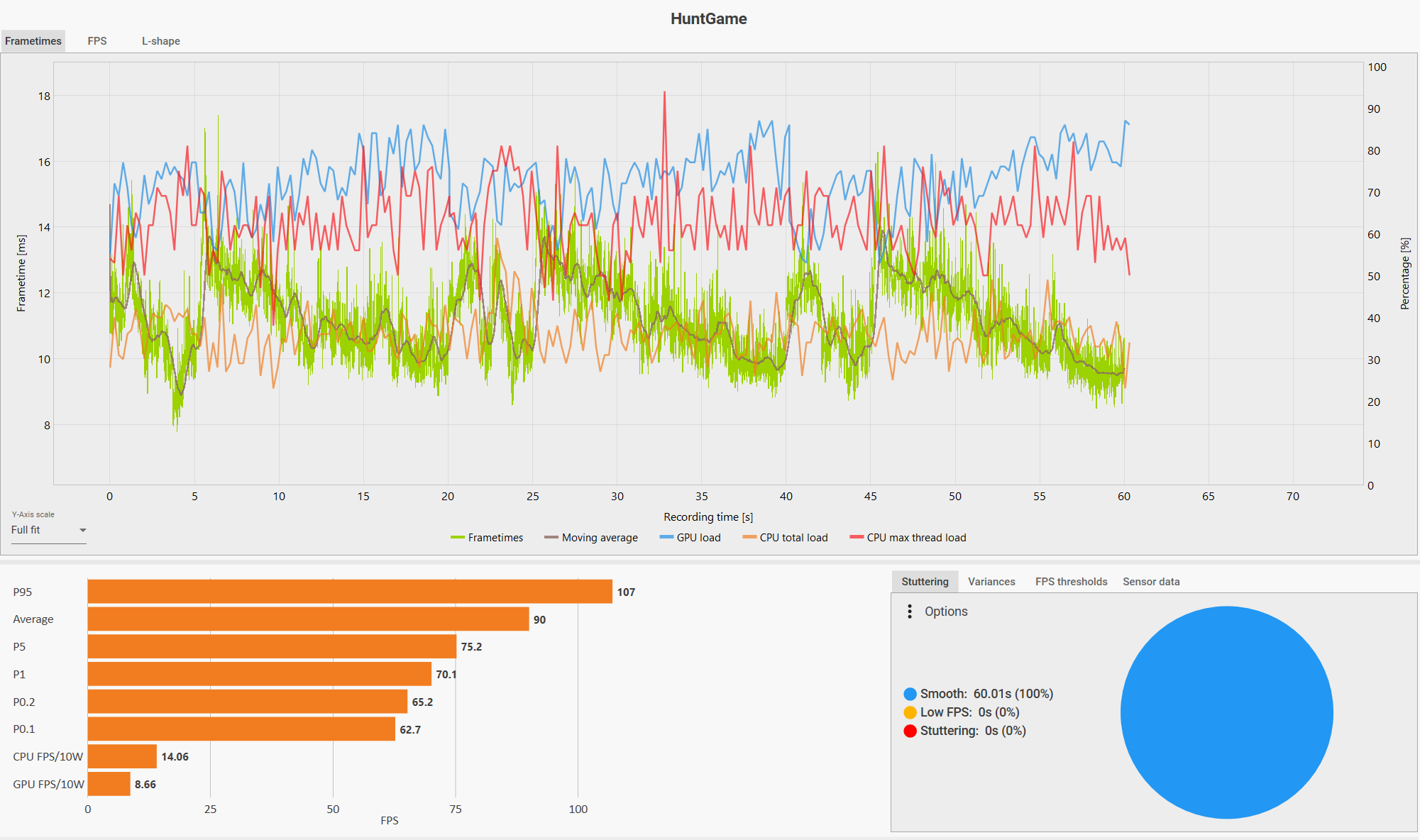This screenshot has height=840, width=1420.
Task: Switch to the FPS chart tab
Action: [97, 41]
